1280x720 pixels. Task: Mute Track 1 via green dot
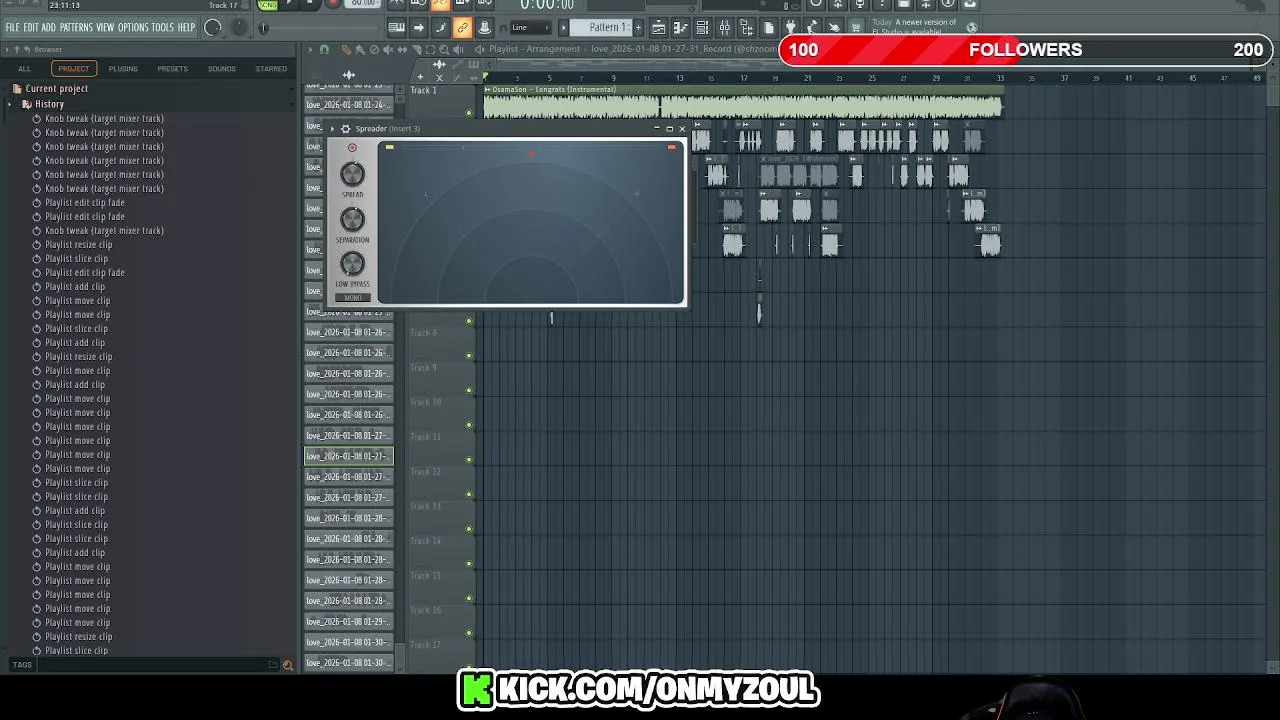tap(469, 113)
